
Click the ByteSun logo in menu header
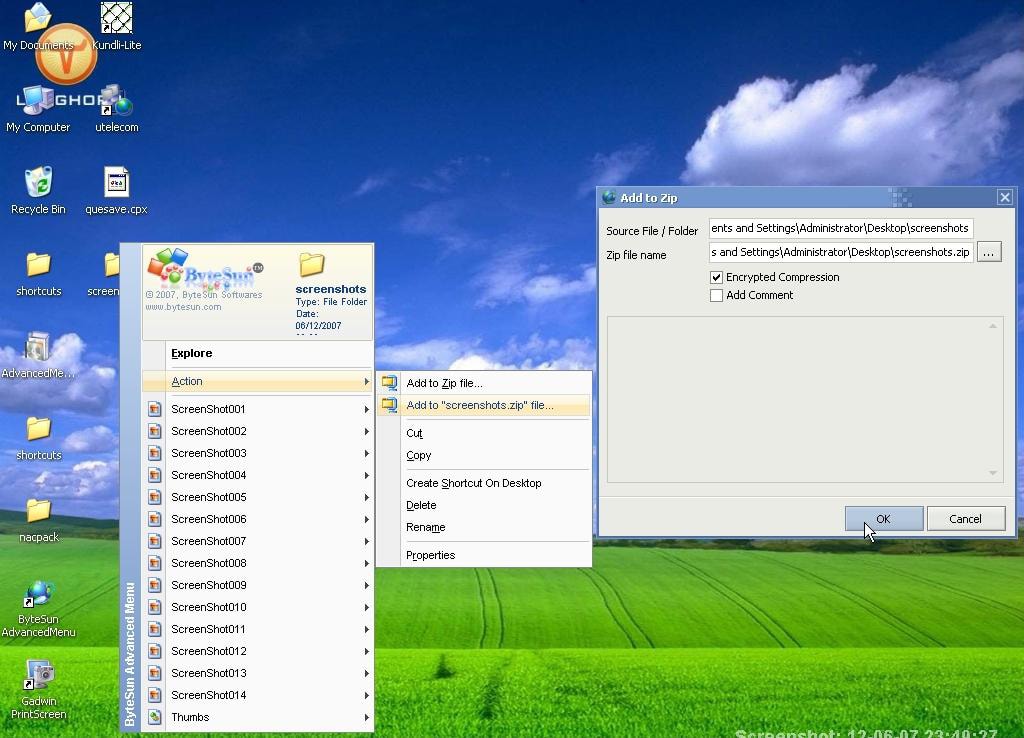204,270
